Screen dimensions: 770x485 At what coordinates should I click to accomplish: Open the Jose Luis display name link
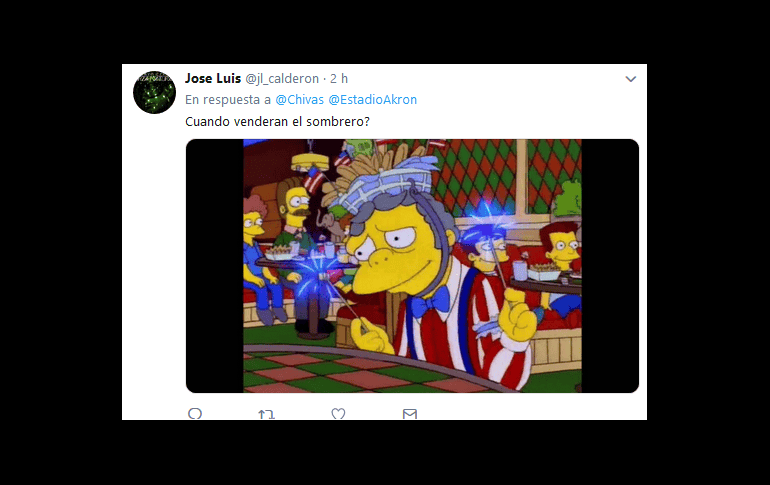tap(213, 79)
